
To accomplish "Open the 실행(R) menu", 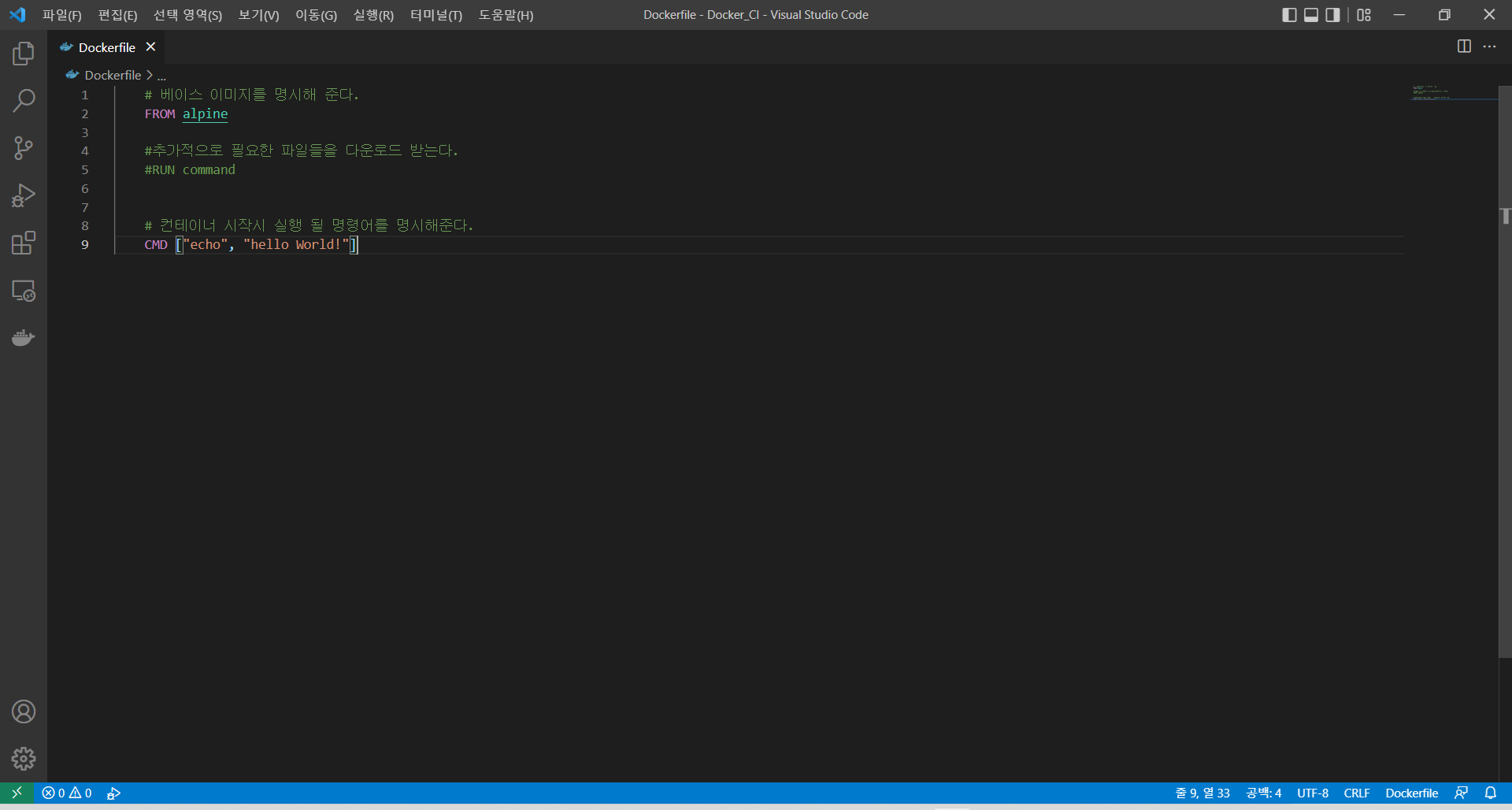I will (373, 15).
